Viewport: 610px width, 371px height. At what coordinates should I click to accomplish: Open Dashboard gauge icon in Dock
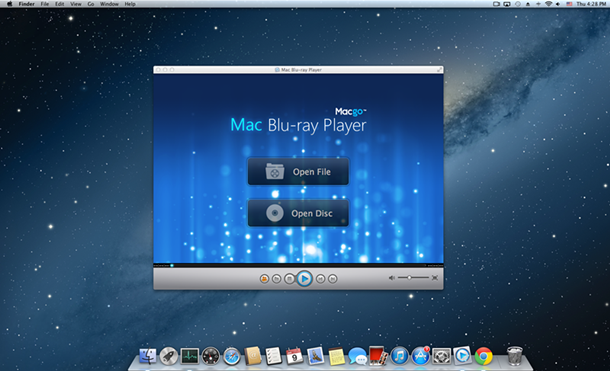click(211, 356)
